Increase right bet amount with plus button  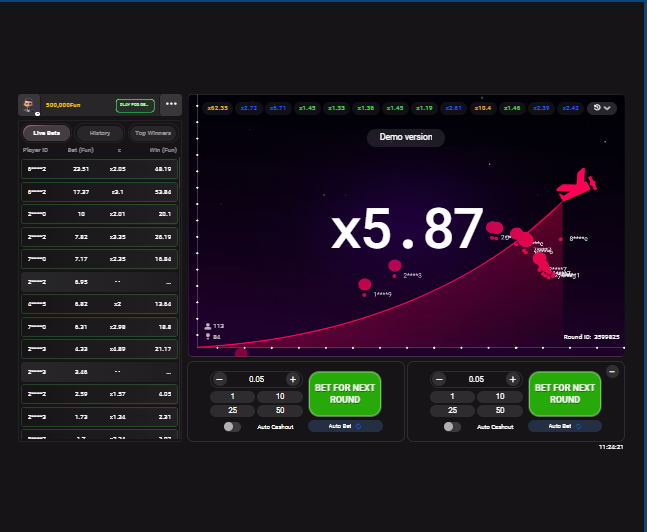(x=512, y=379)
